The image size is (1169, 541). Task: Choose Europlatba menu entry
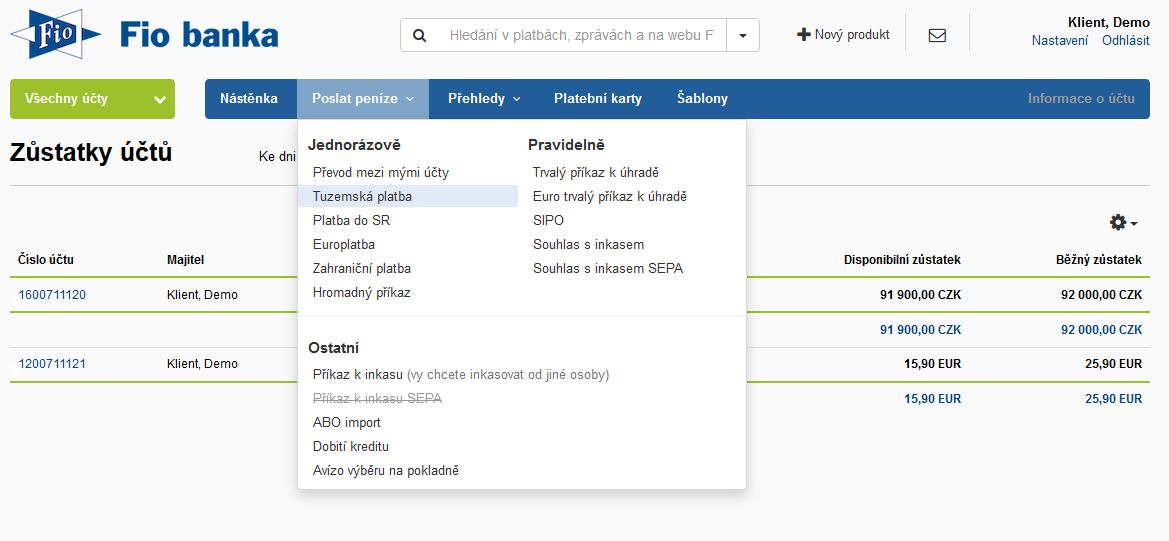click(344, 244)
